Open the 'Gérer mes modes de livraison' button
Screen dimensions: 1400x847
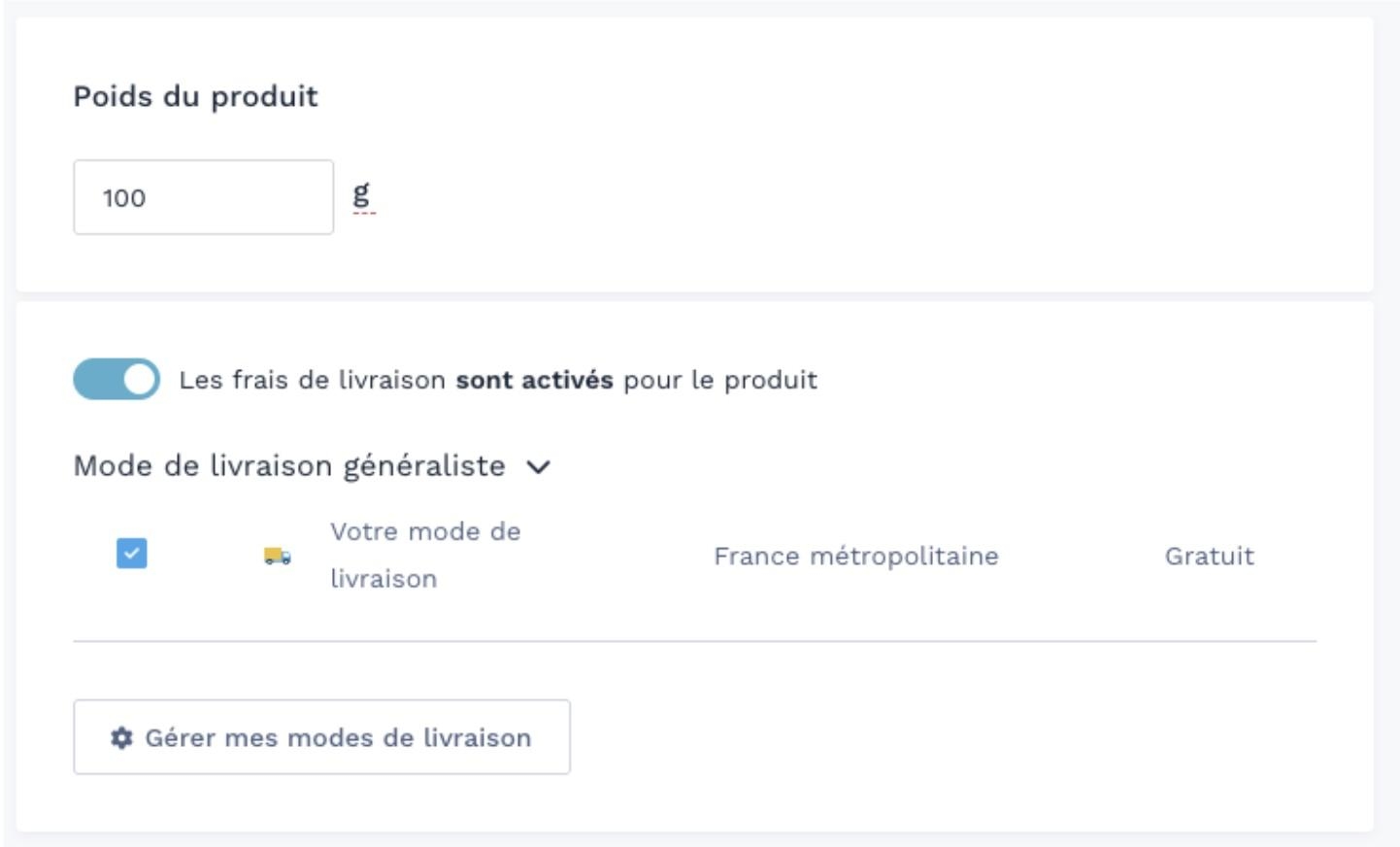click(321, 737)
